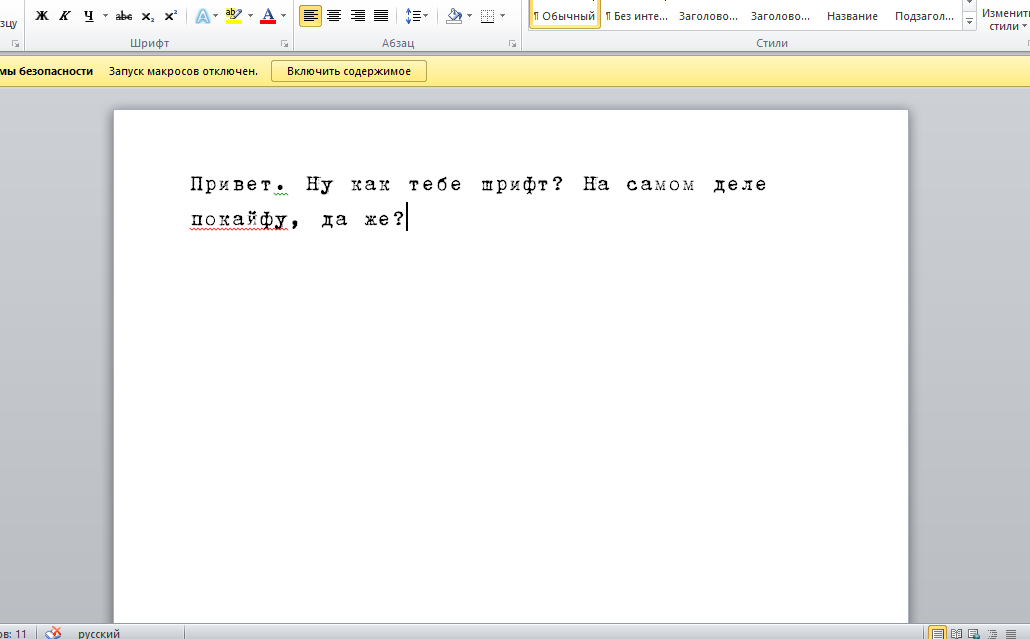Toggle italic formatting (К)

tap(65, 16)
